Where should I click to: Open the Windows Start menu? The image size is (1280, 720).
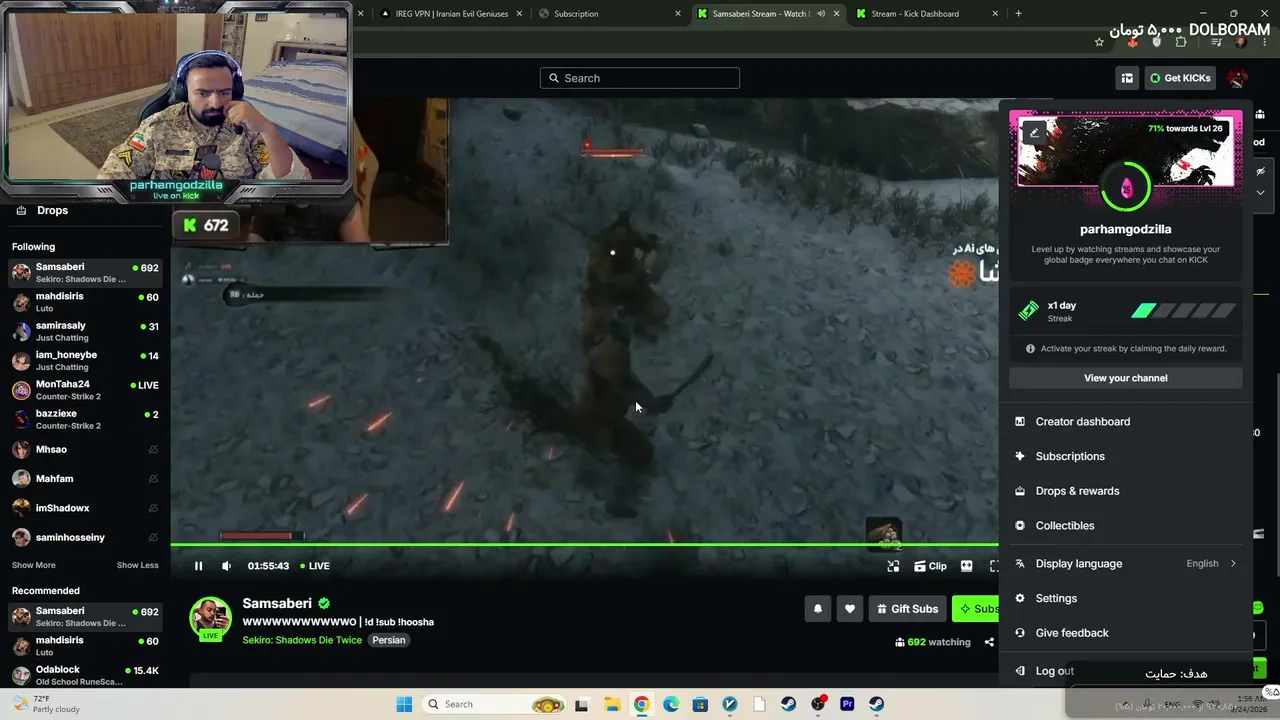pos(404,704)
